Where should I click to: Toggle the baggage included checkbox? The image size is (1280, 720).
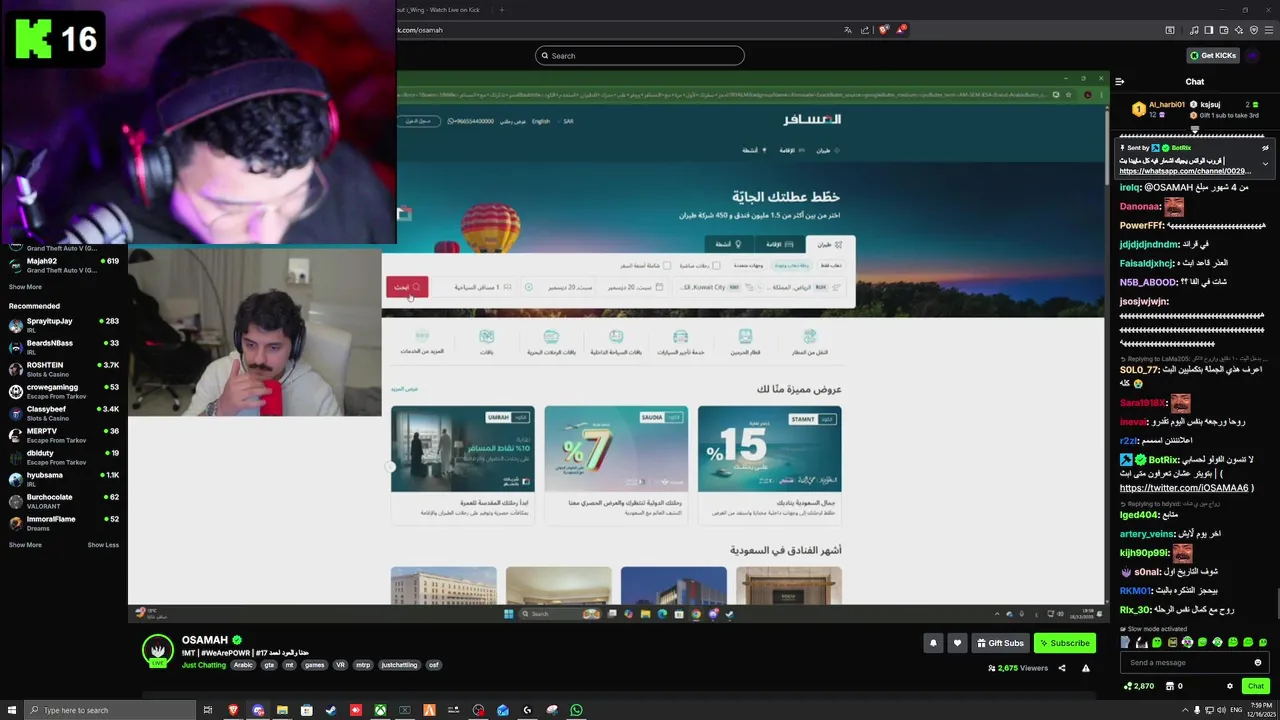tap(666, 266)
